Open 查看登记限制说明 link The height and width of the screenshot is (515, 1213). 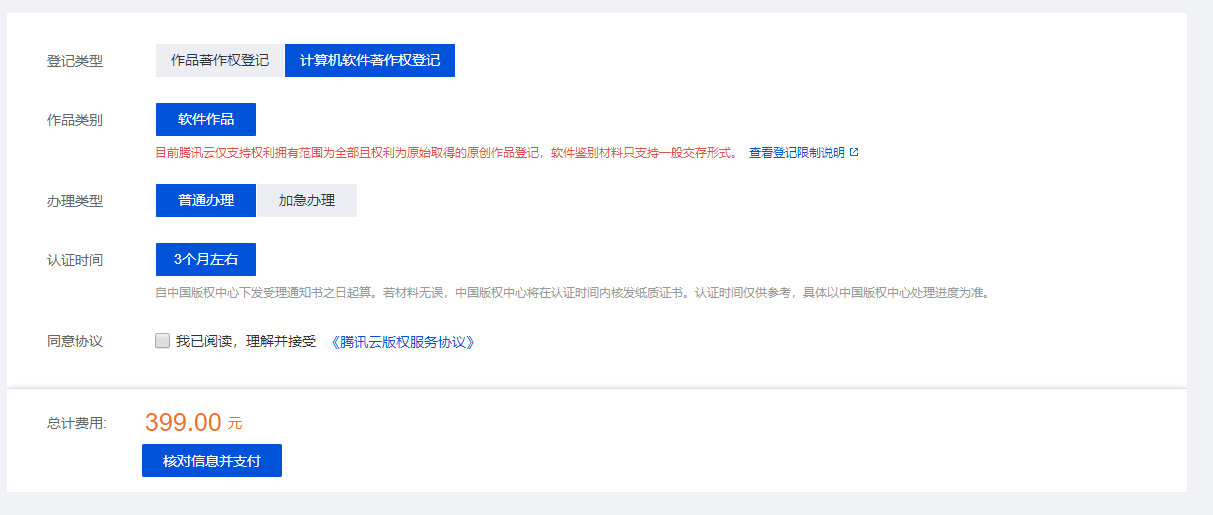pos(797,153)
